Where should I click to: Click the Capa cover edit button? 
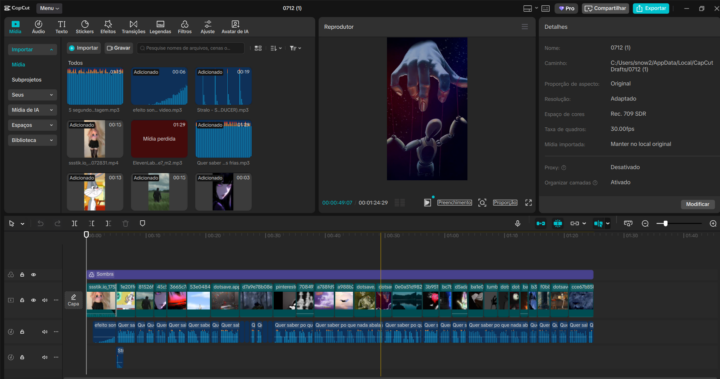point(73,300)
